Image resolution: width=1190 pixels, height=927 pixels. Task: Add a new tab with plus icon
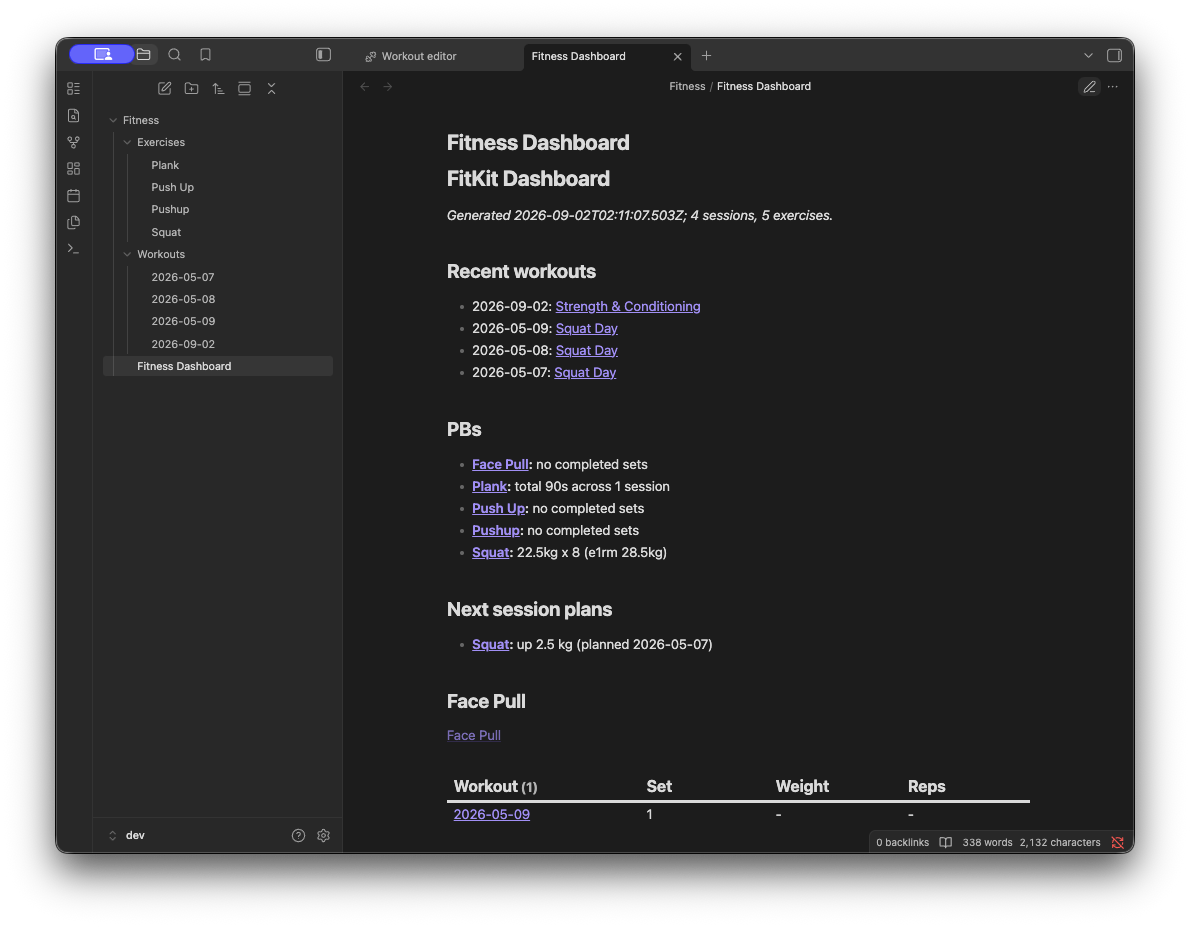click(x=707, y=55)
